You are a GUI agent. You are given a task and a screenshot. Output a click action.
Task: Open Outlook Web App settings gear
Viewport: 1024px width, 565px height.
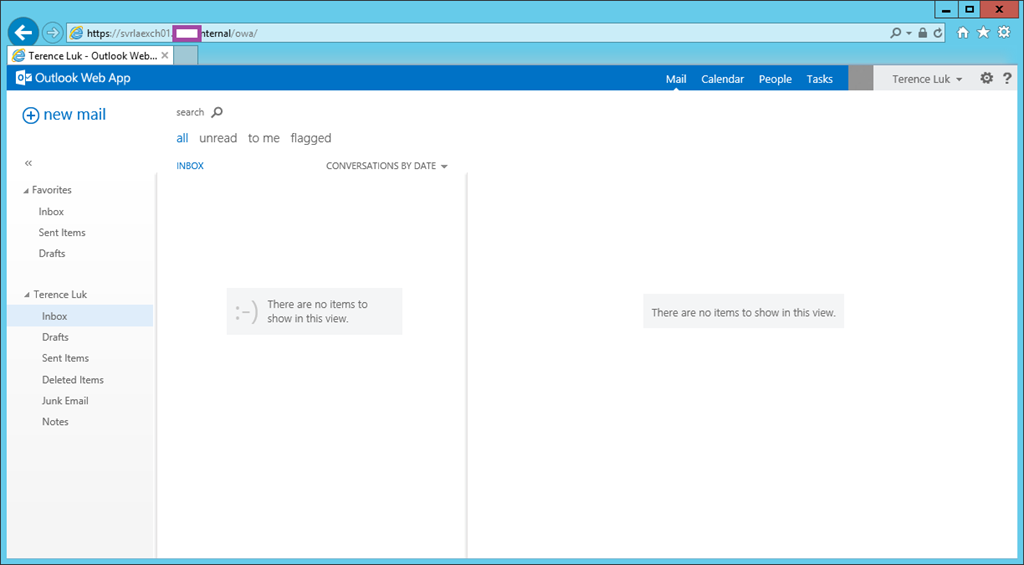[986, 78]
